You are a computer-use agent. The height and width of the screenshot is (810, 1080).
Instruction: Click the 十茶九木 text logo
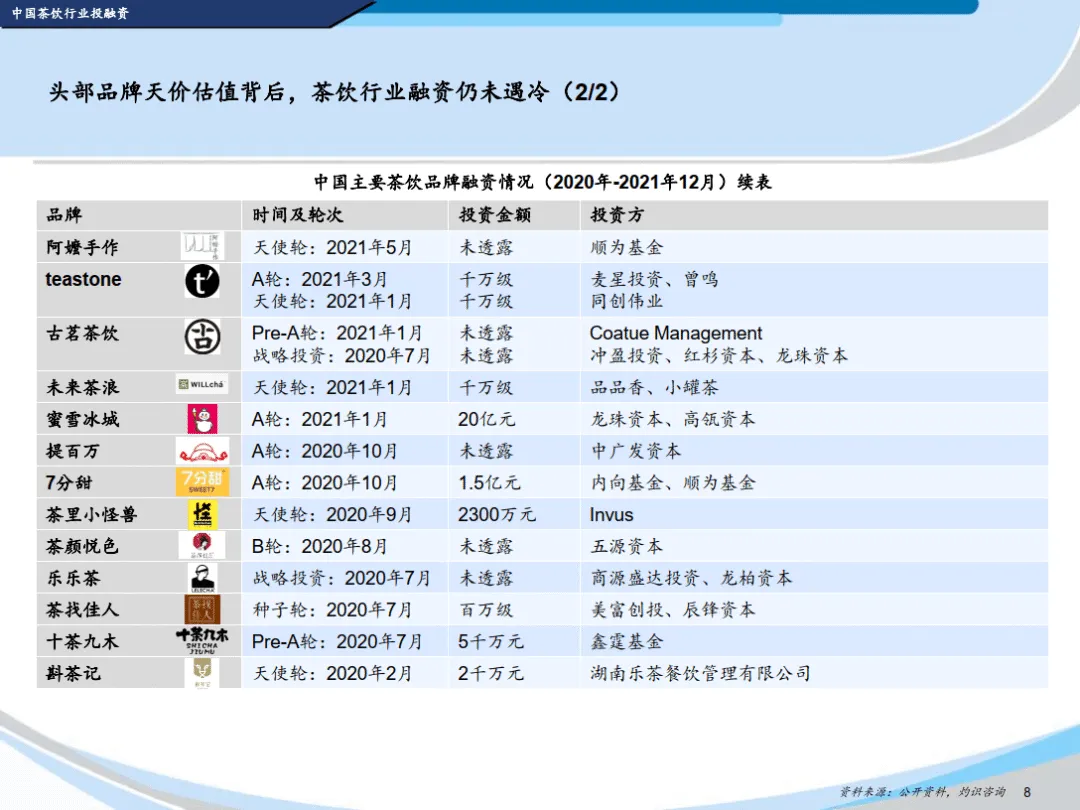[x=202, y=641]
